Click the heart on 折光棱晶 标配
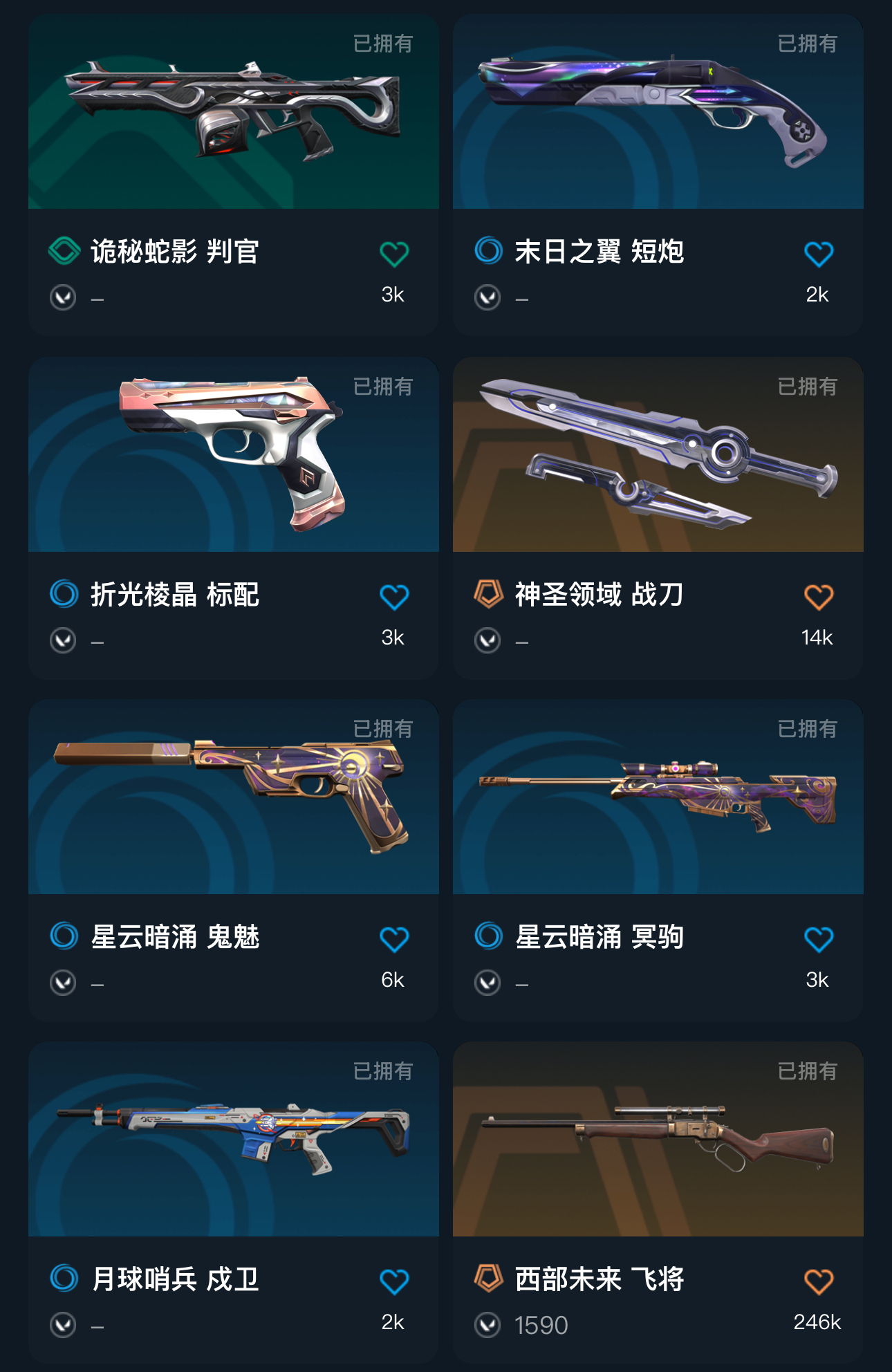The width and height of the screenshot is (892, 1372). [394, 596]
